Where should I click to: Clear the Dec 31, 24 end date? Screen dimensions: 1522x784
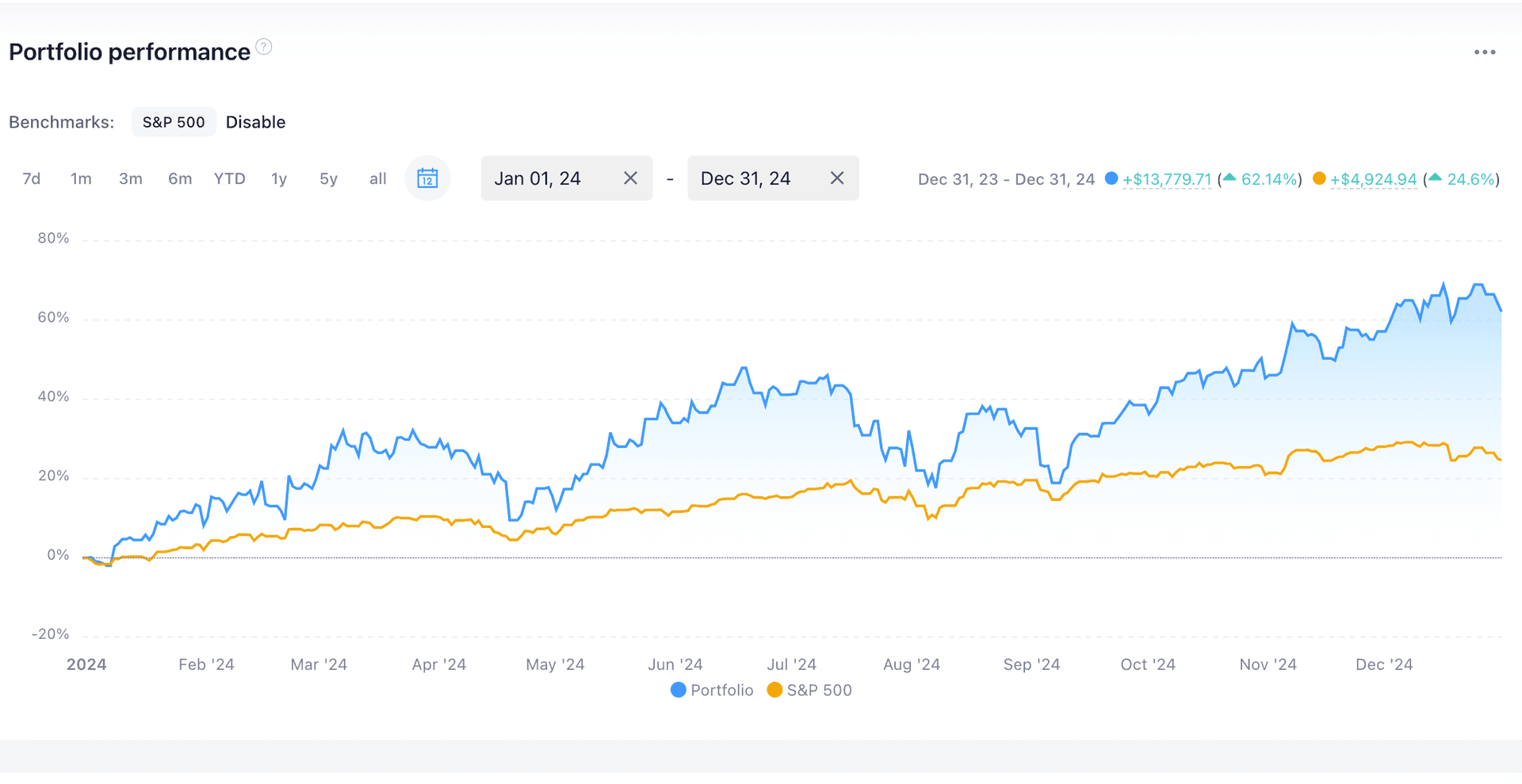pyautogui.click(x=836, y=178)
